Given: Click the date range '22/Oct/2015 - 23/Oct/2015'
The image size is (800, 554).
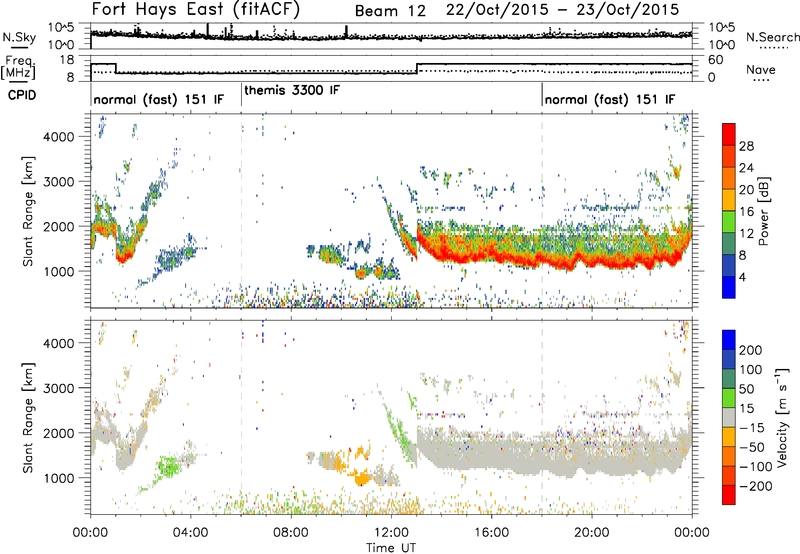Looking at the screenshot, I should pos(563,10).
